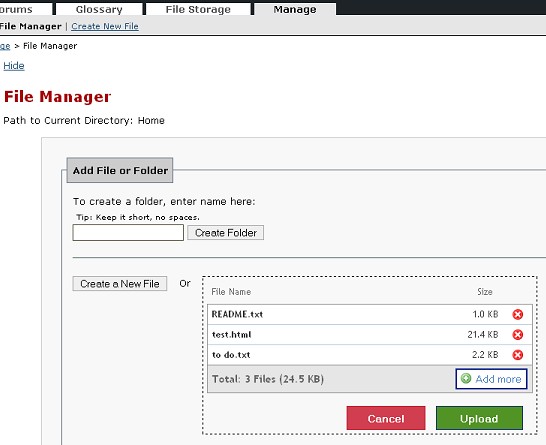The width and height of the screenshot is (546, 445).
Task: Click the green plus icon beside Add more
Action: click(x=466, y=378)
